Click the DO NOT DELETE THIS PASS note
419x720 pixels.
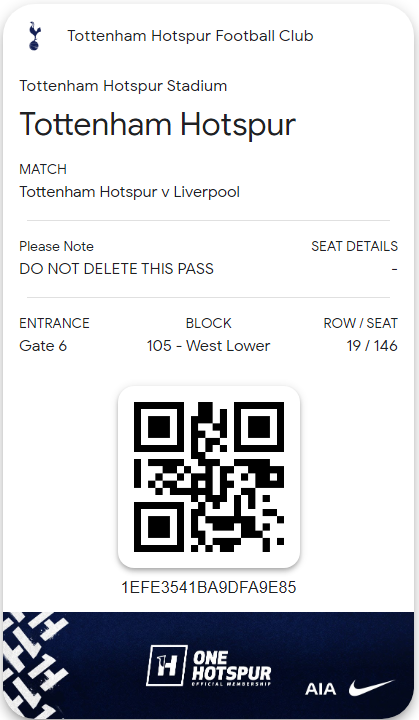[x=117, y=269]
